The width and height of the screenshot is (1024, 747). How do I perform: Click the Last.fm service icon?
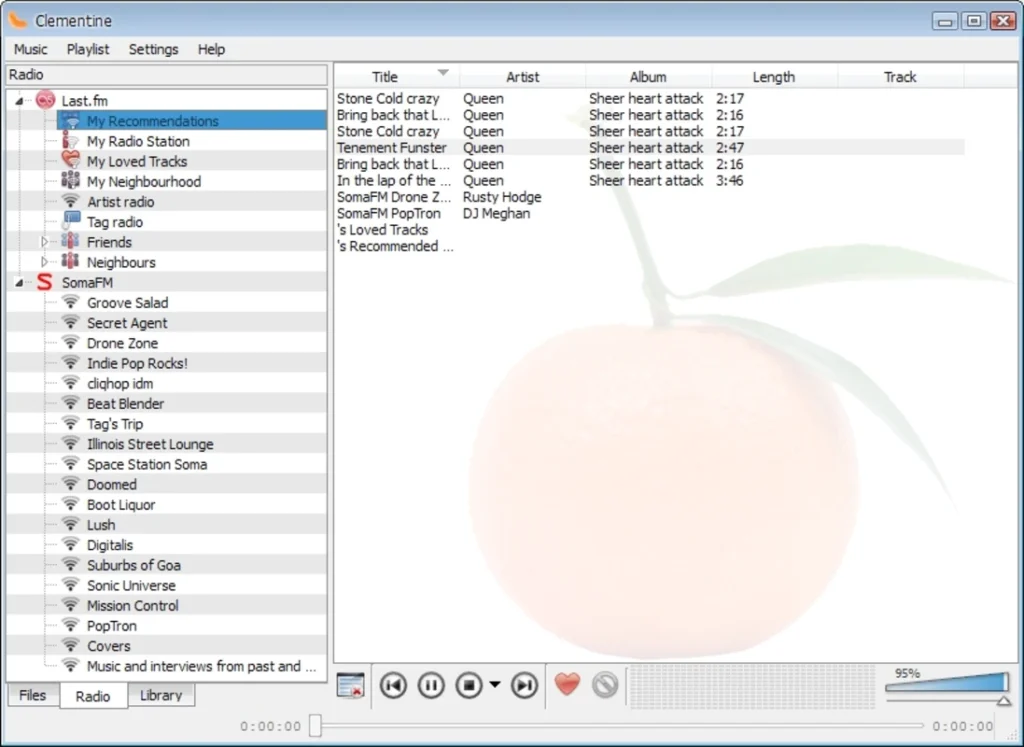coord(45,100)
